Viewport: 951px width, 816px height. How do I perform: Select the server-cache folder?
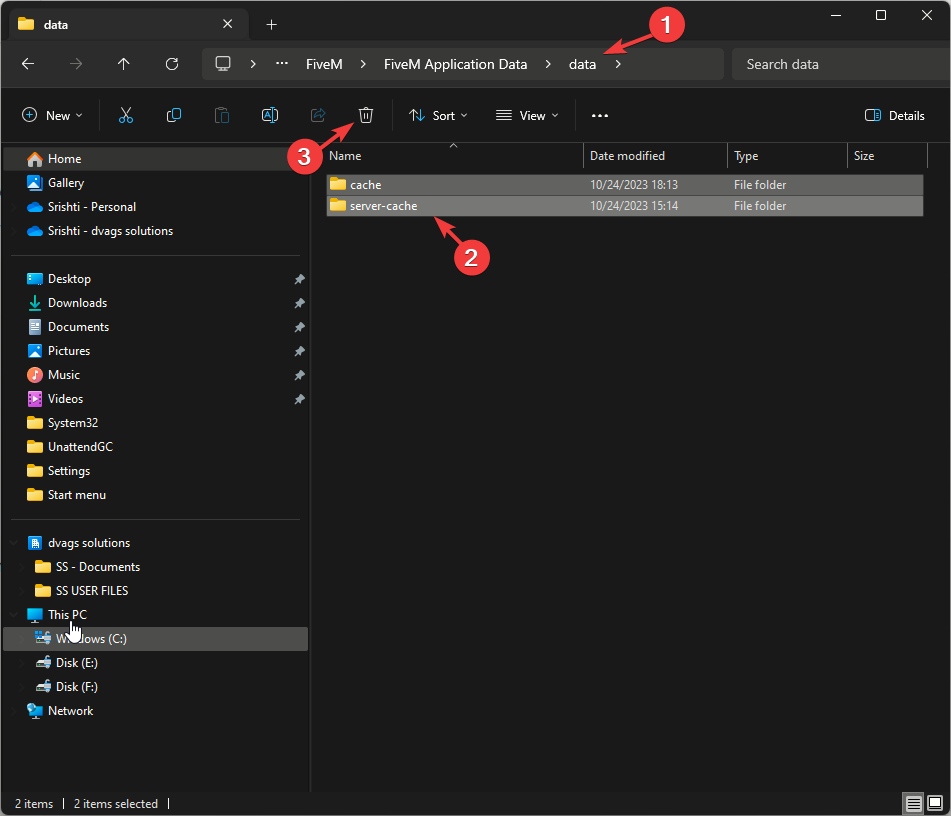pyautogui.click(x=625, y=206)
